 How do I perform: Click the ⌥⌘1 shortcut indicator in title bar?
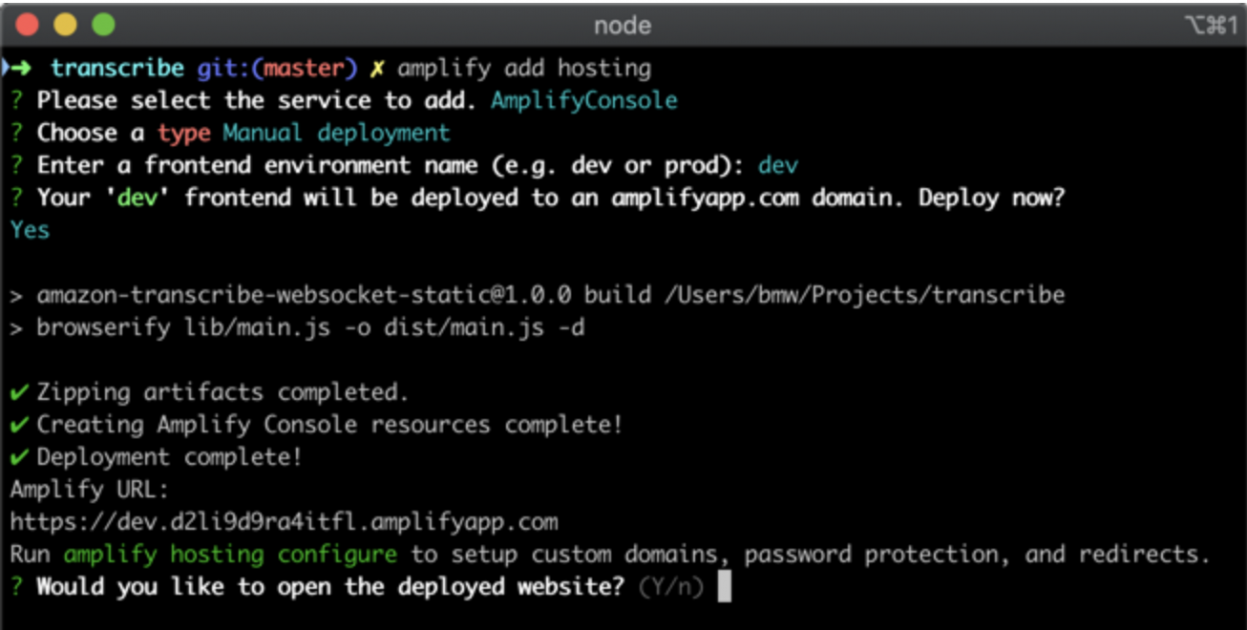1211,25
